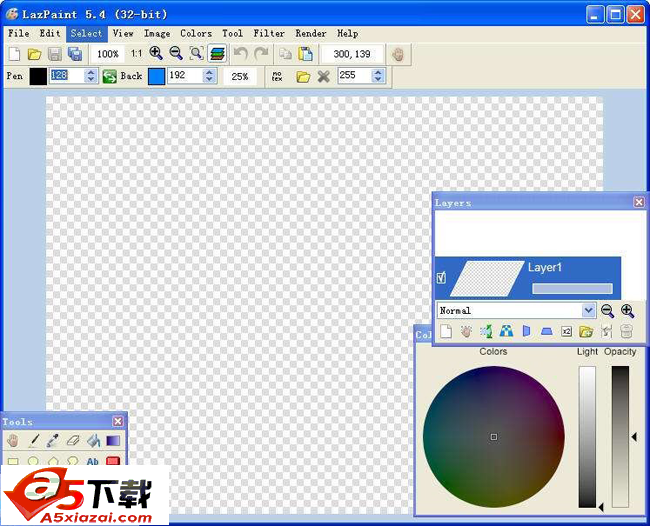Click the Paste clipboard icon

click(306, 53)
